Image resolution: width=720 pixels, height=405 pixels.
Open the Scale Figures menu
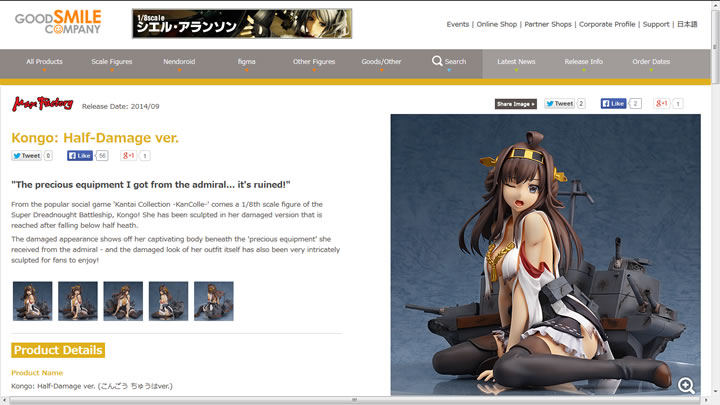(112, 62)
